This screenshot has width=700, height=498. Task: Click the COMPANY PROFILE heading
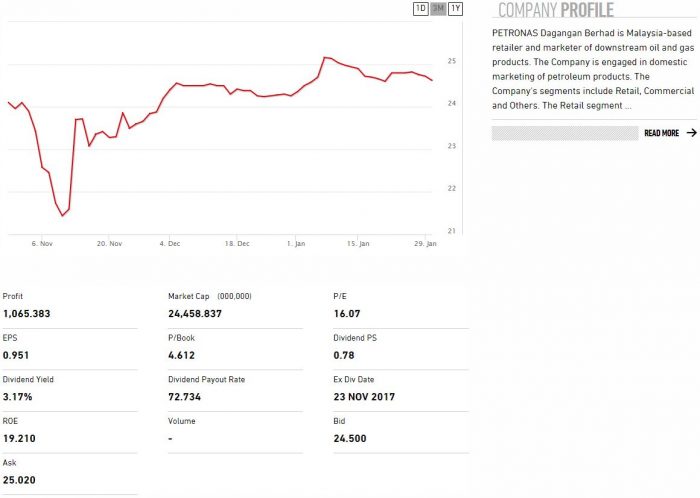click(x=556, y=11)
